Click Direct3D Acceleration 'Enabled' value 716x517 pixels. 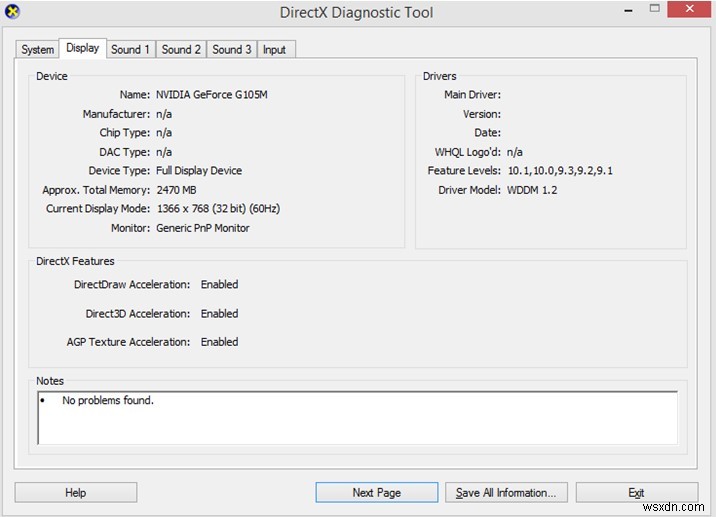(x=220, y=314)
